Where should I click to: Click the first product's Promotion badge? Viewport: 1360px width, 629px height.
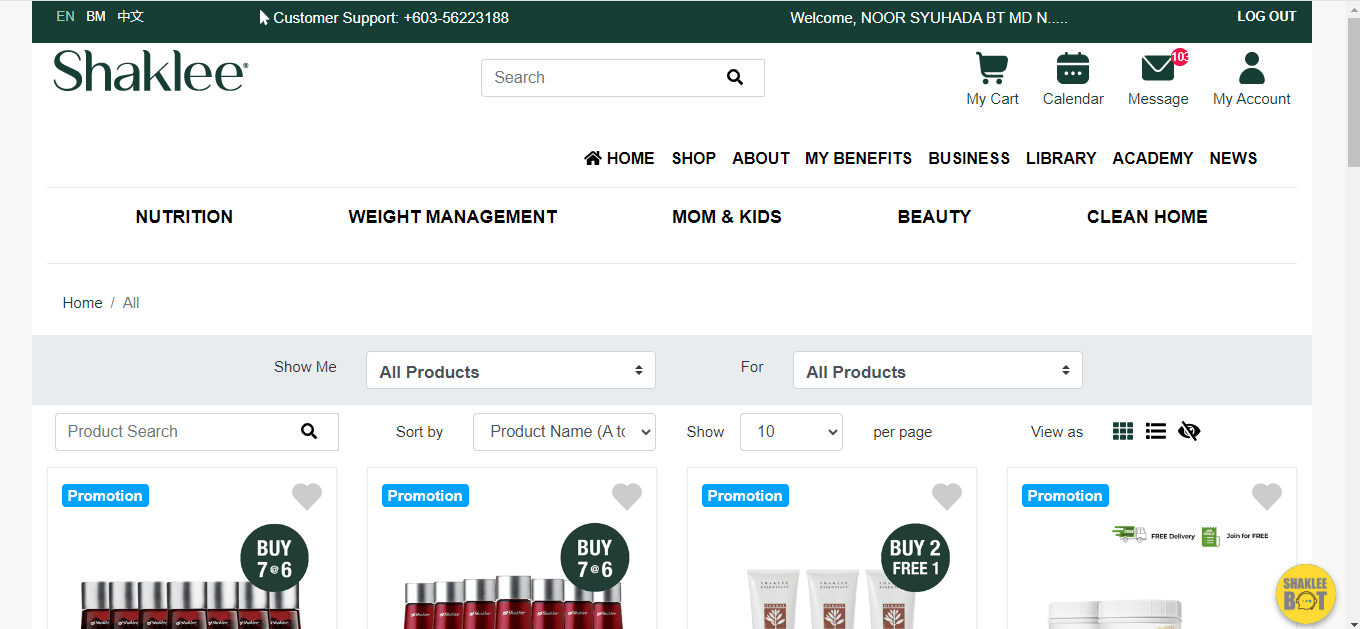pyautogui.click(x=105, y=496)
